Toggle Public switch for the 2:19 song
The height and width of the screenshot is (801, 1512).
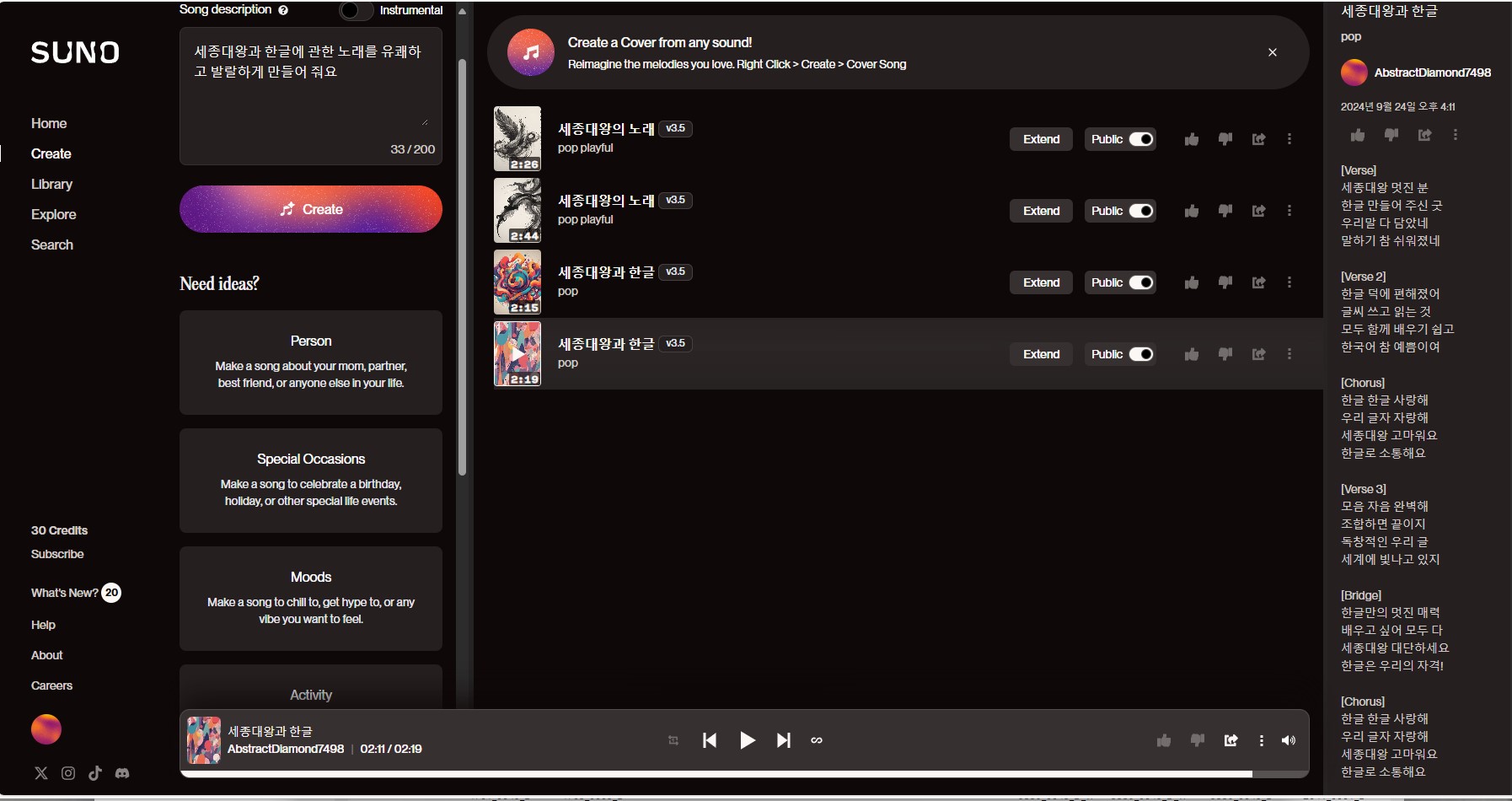coord(1140,354)
